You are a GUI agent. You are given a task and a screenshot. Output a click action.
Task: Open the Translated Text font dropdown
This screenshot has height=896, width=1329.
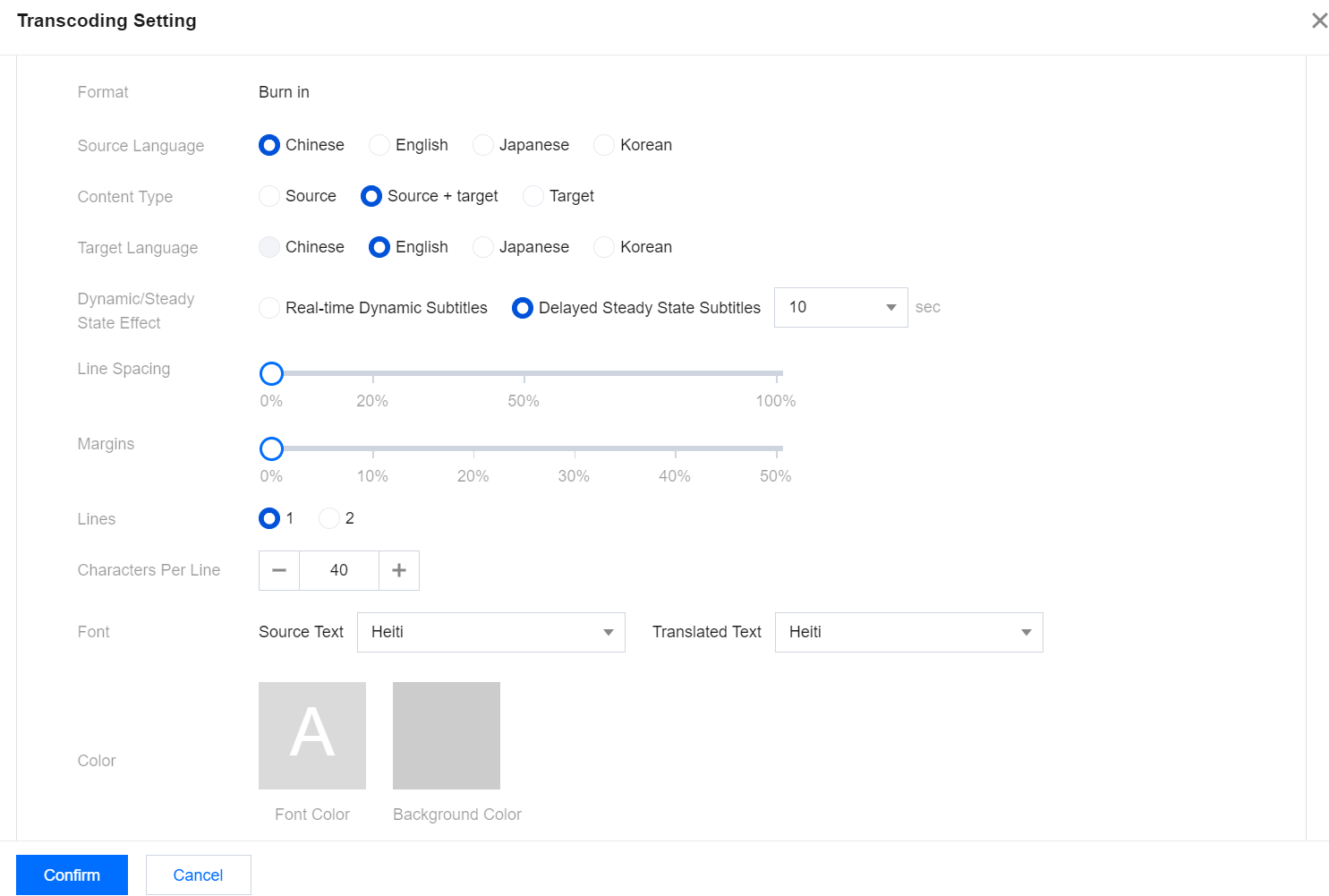pos(908,632)
